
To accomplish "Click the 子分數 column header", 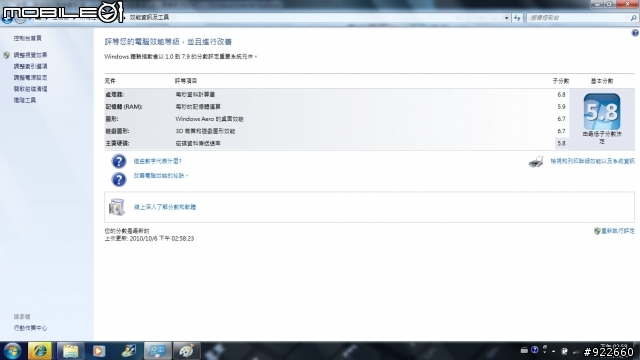I will click(x=561, y=81).
